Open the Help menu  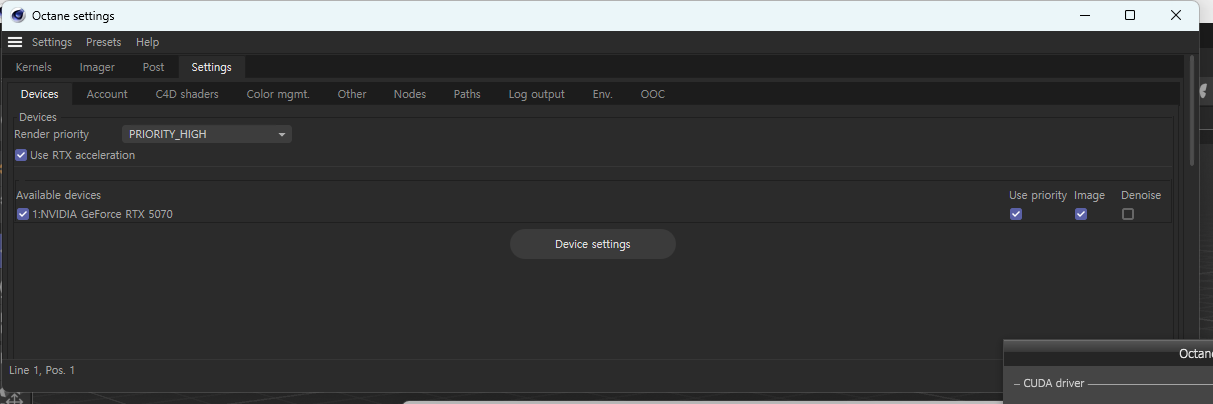click(x=147, y=42)
